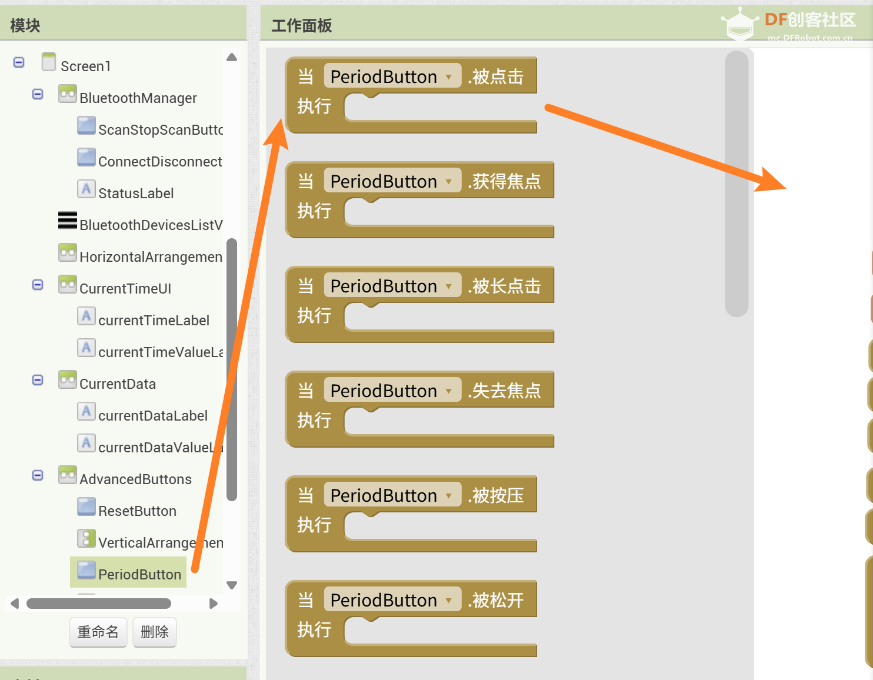
Task: Click the ConnectDisconnect button icon
Action: (86, 158)
